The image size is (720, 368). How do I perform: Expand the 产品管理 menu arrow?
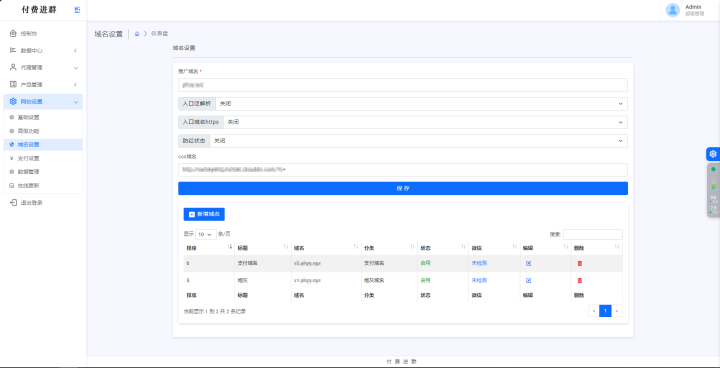[x=75, y=85]
